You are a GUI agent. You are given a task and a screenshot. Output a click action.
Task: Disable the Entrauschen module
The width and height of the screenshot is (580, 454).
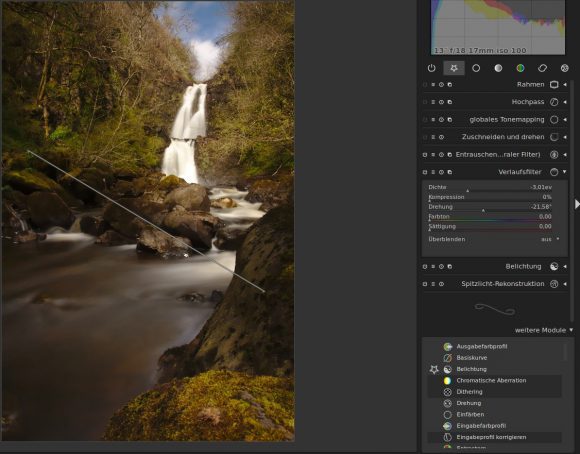click(425, 155)
